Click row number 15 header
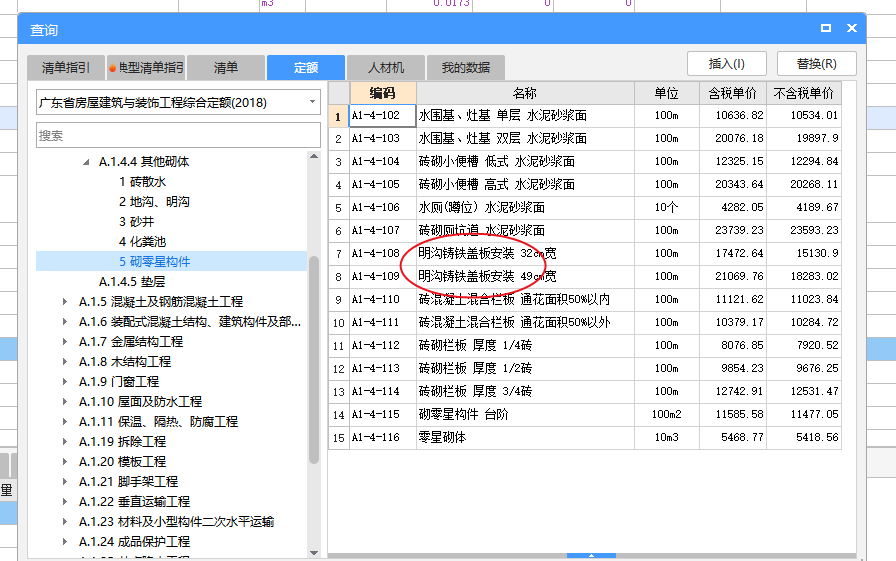The width and height of the screenshot is (896, 561). click(x=339, y=438)
